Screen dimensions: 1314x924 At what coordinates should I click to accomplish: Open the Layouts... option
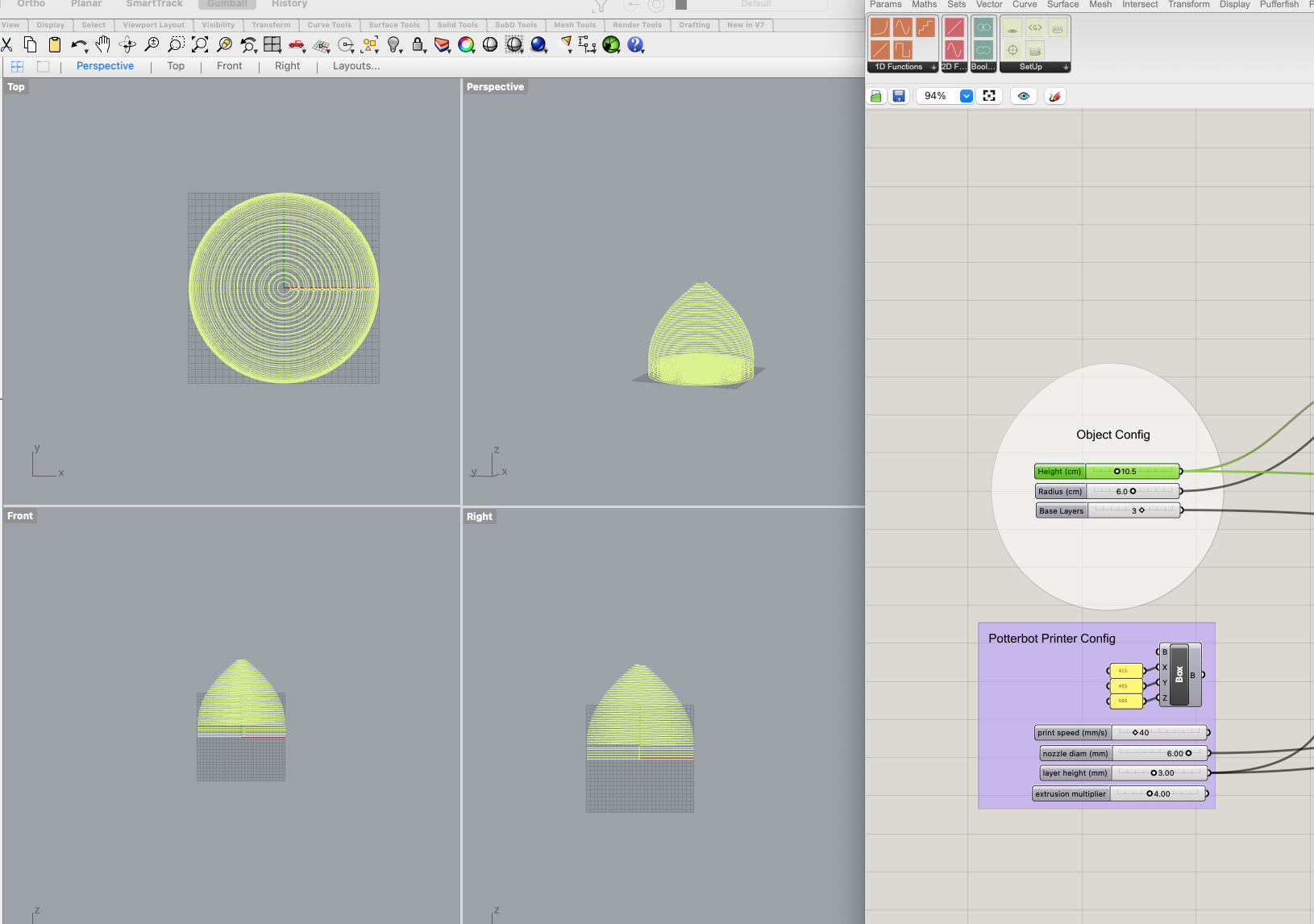356,66
